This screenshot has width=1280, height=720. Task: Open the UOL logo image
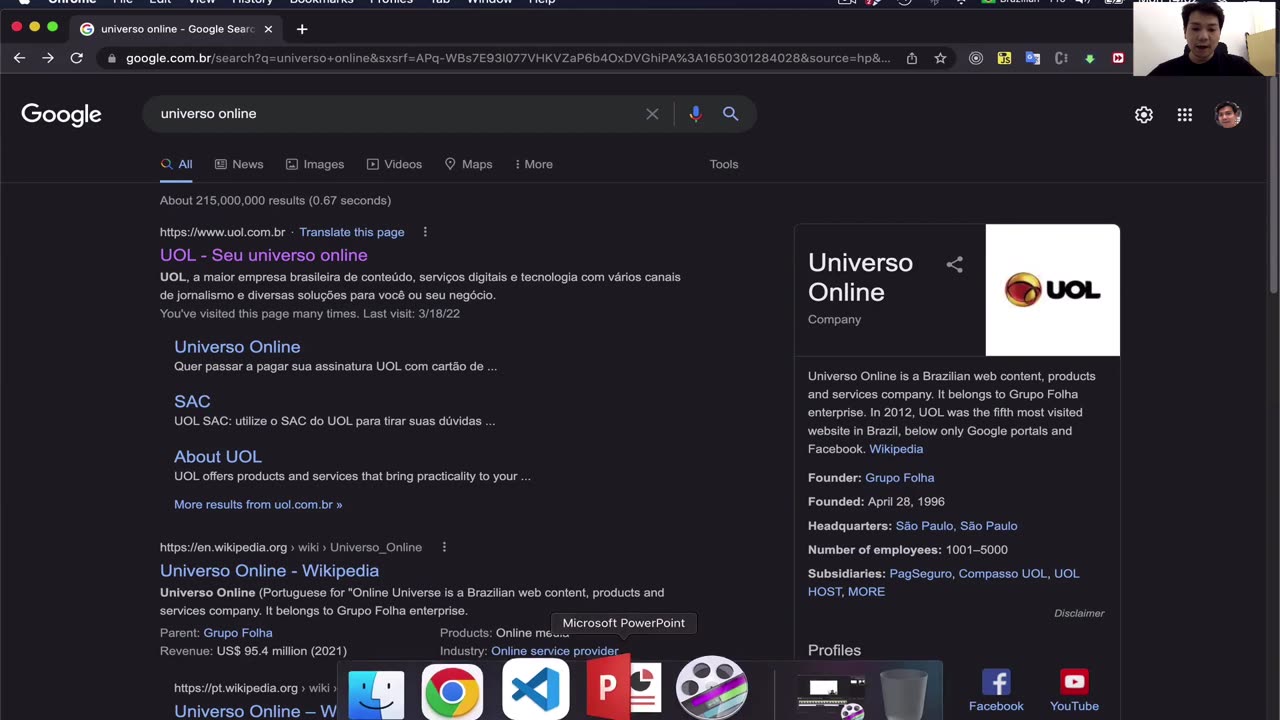pyautogui.click(x=1053, y=290)
